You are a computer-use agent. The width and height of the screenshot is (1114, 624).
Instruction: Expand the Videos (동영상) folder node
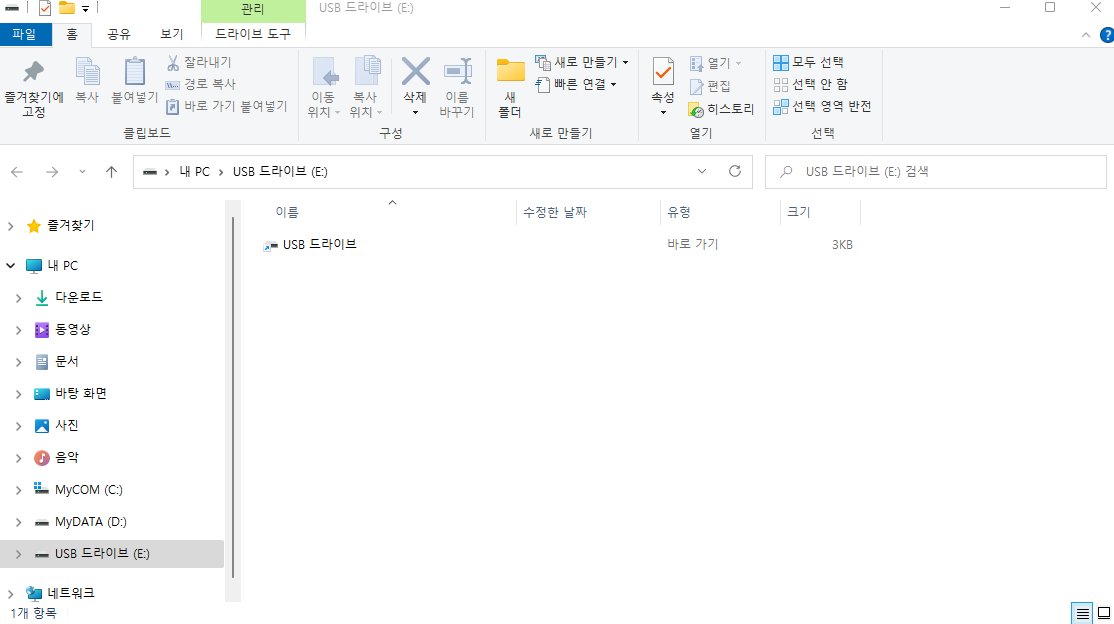coord(18,330)
